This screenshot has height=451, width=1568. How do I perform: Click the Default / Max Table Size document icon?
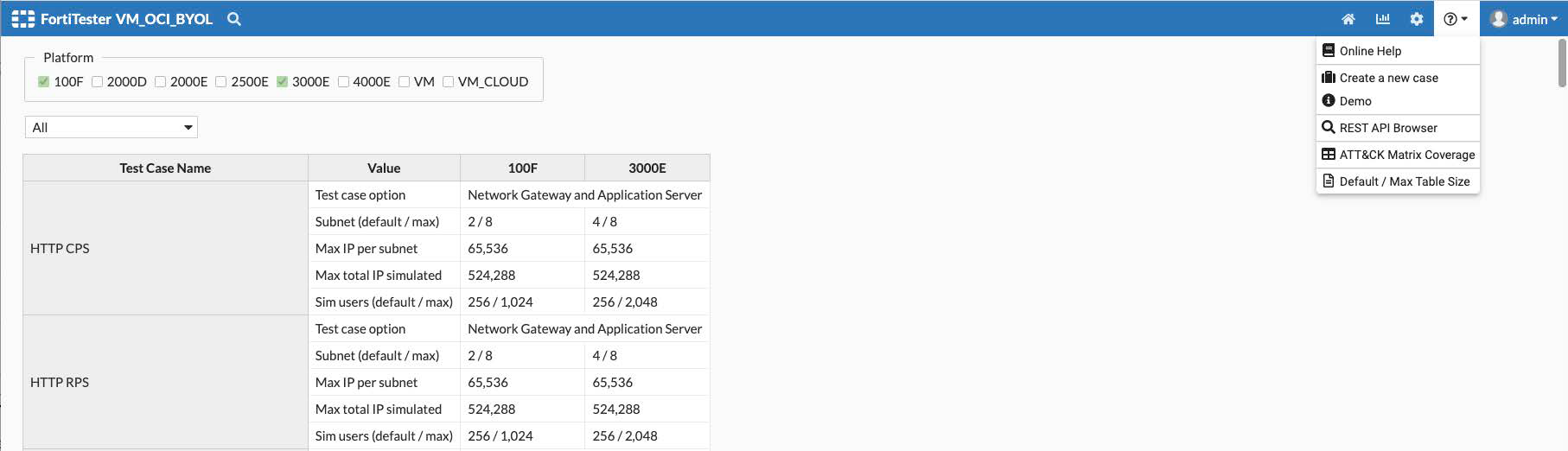pyautogui.click(x=1329, y=181)
